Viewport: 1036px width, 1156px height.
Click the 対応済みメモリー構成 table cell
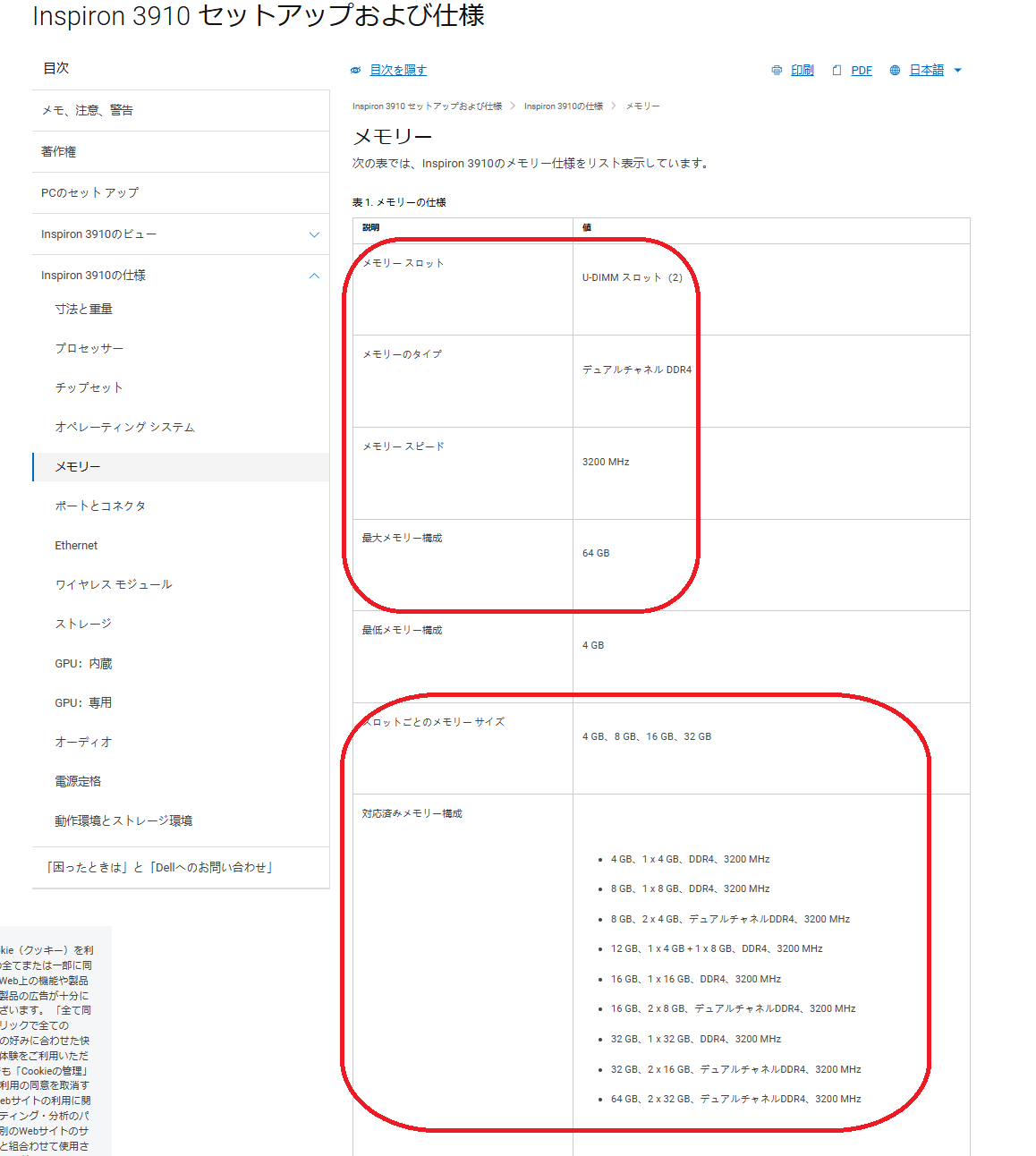[x=463, y=975]
